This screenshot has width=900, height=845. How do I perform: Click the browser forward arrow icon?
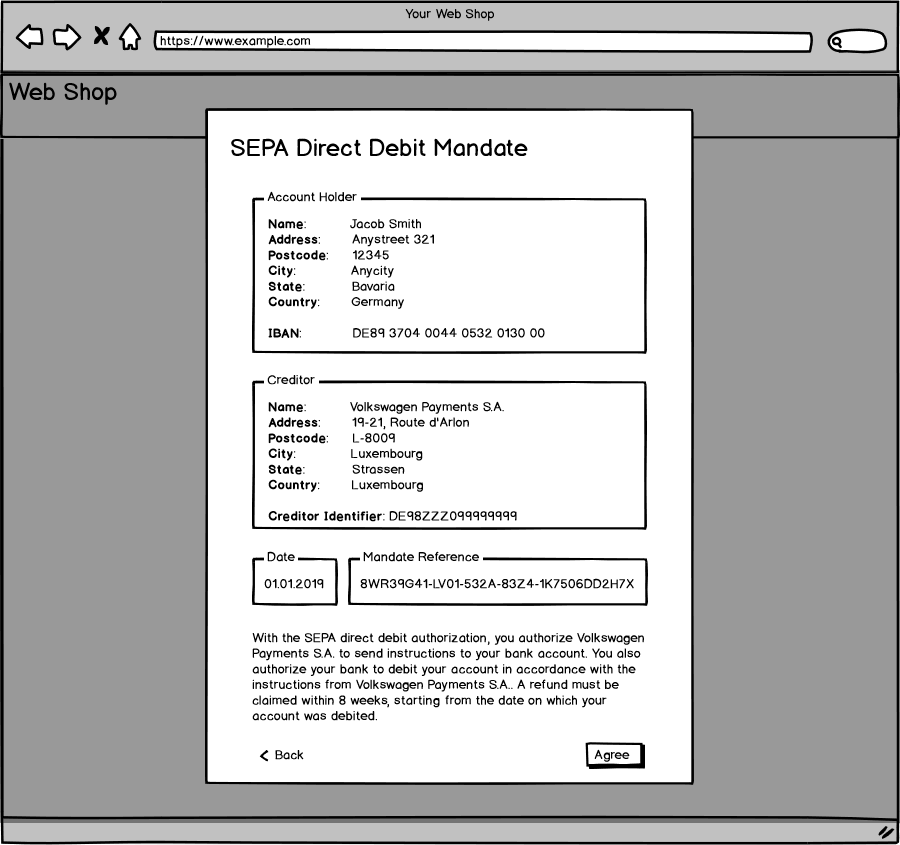pos(67,37)
